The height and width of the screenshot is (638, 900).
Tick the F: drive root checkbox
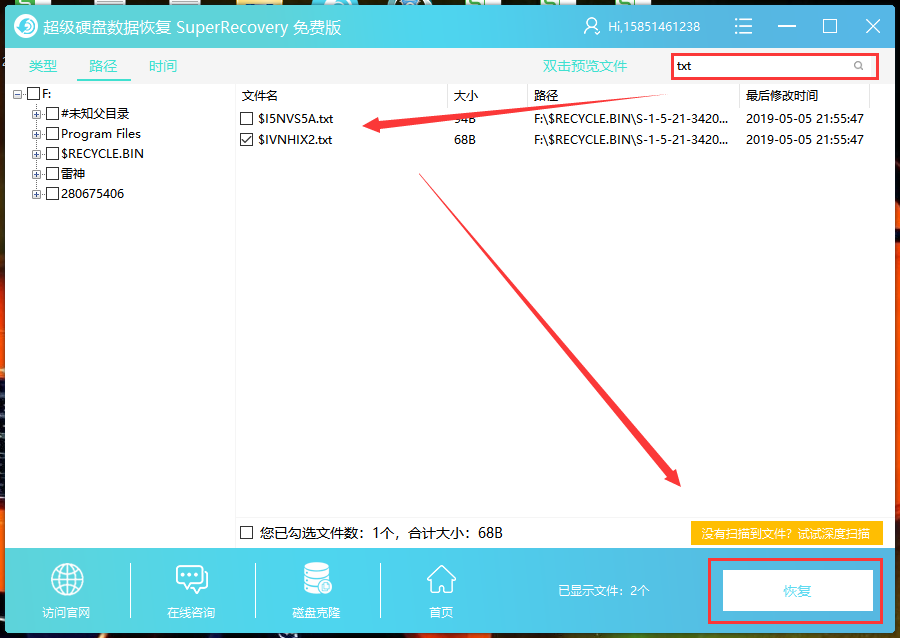(33, 94)
